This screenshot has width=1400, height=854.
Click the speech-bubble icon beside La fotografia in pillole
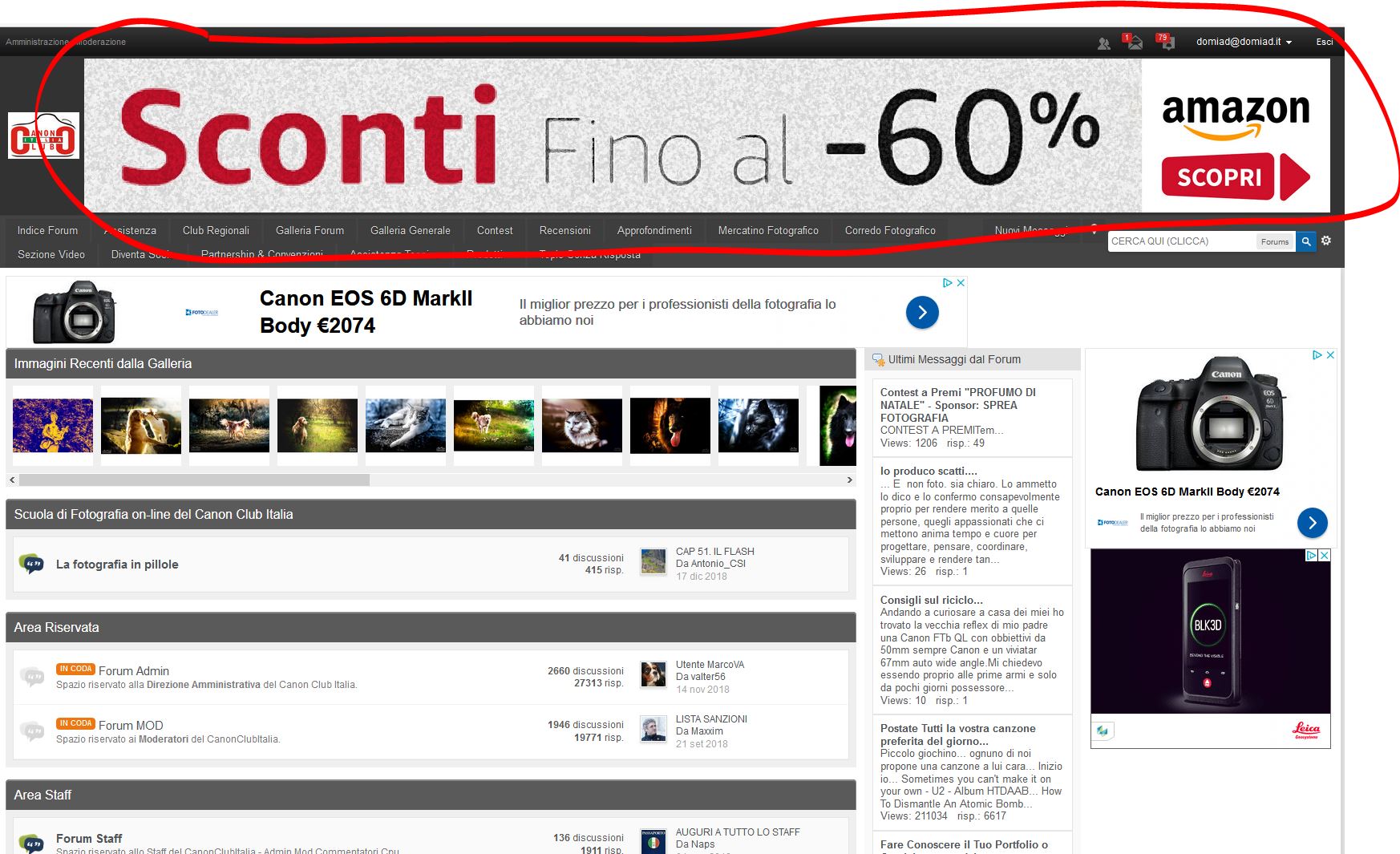tap(31, 565)
